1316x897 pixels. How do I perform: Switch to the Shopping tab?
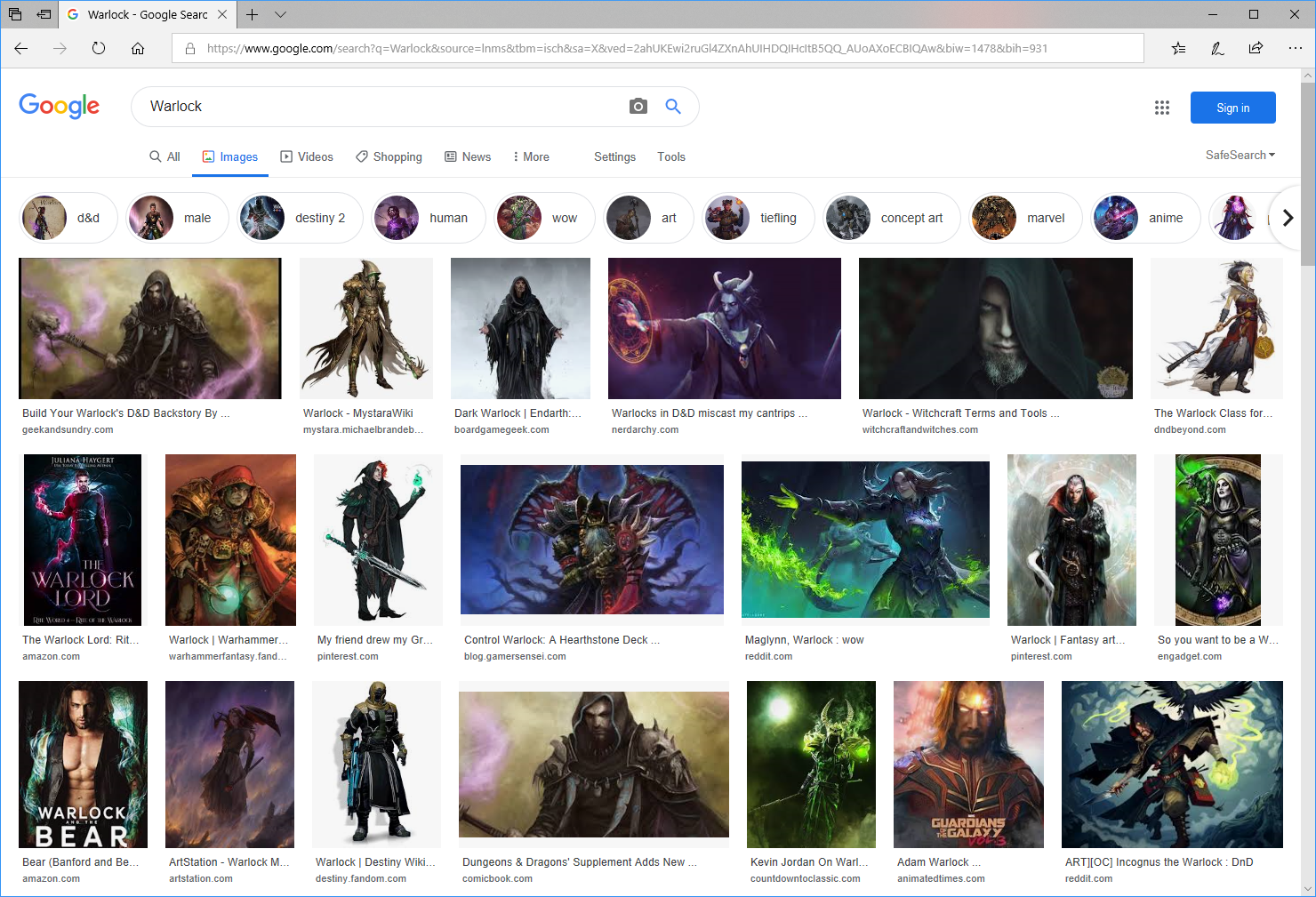[x=389, y=156]
